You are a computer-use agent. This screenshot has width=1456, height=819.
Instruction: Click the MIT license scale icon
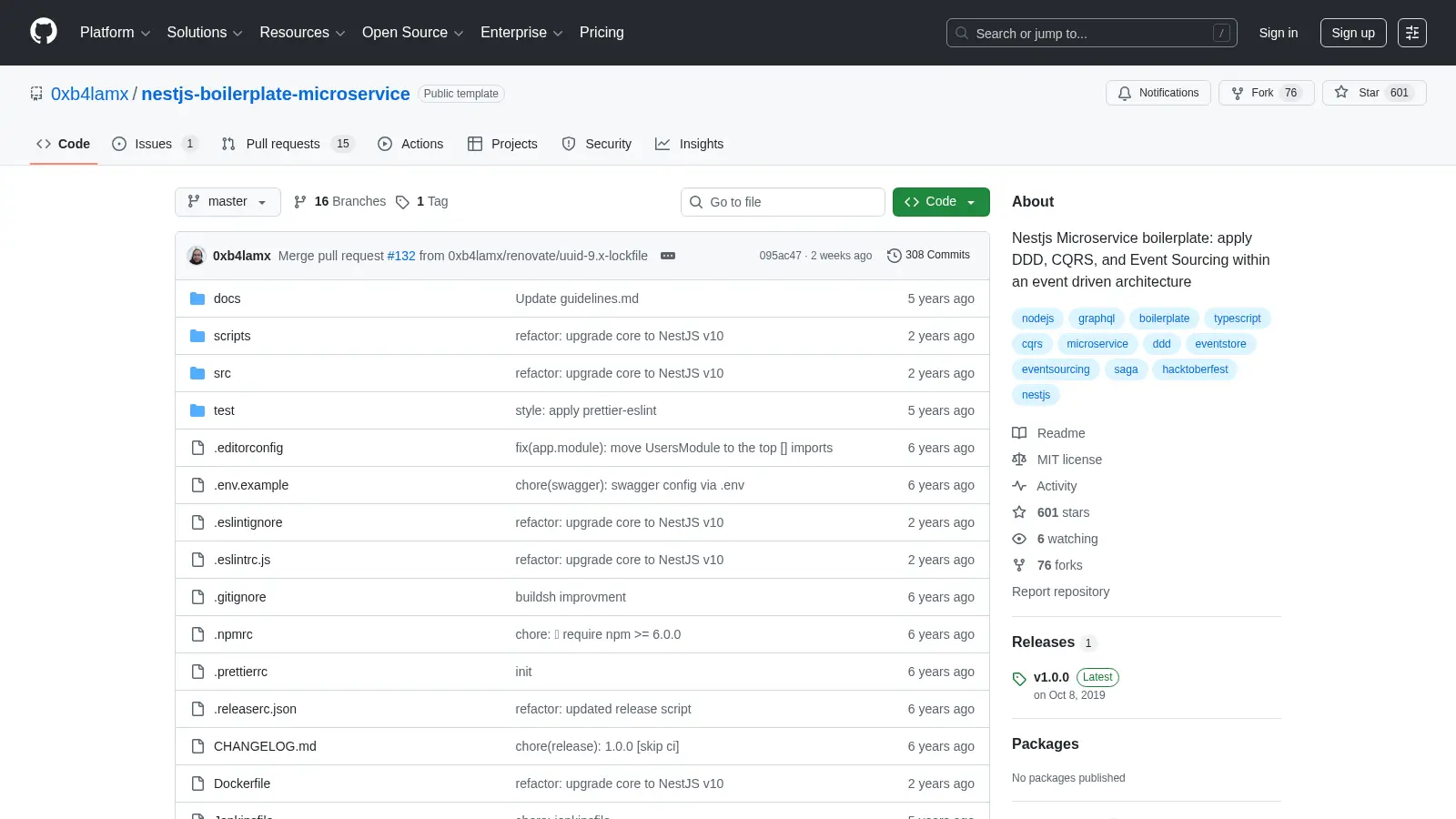tap(1019, 460)
